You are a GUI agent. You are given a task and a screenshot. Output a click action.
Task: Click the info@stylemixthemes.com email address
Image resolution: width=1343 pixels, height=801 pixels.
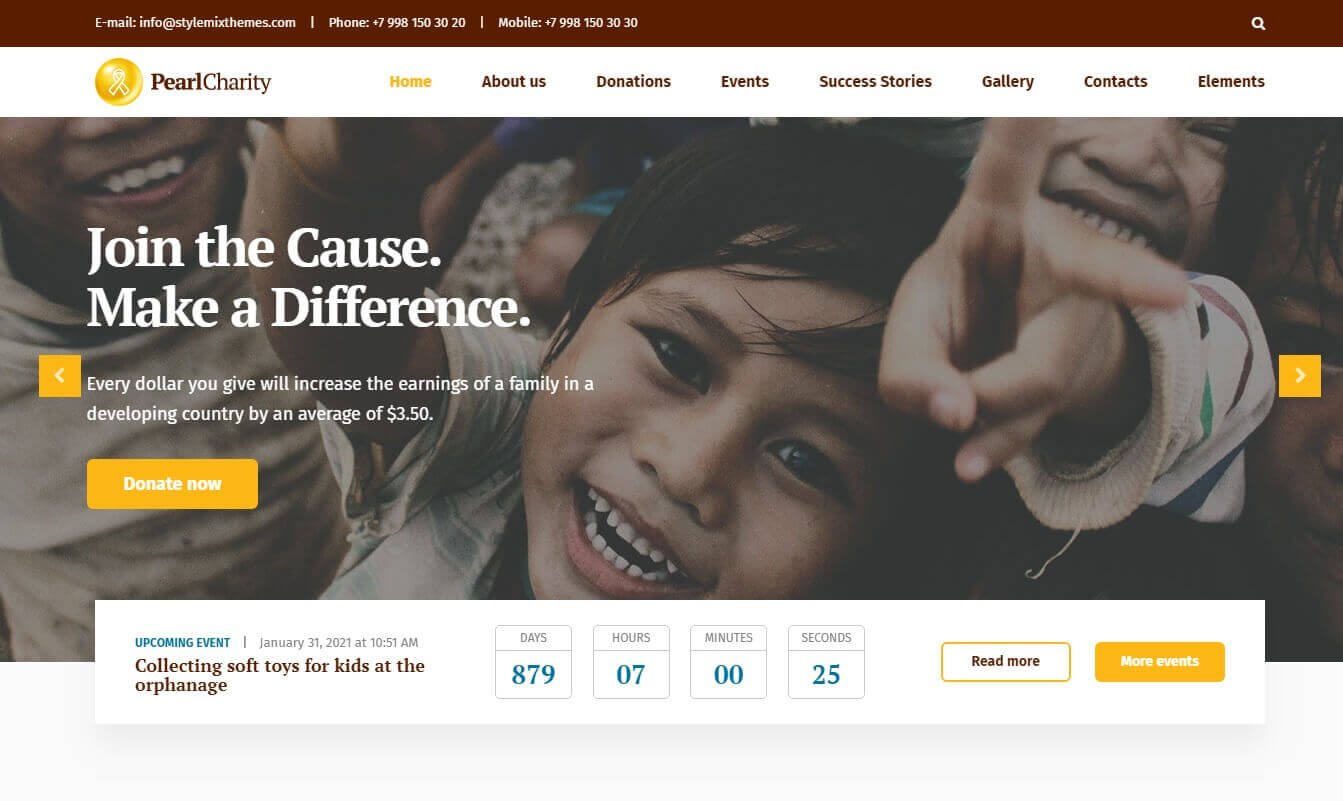(x=218, y=22)
